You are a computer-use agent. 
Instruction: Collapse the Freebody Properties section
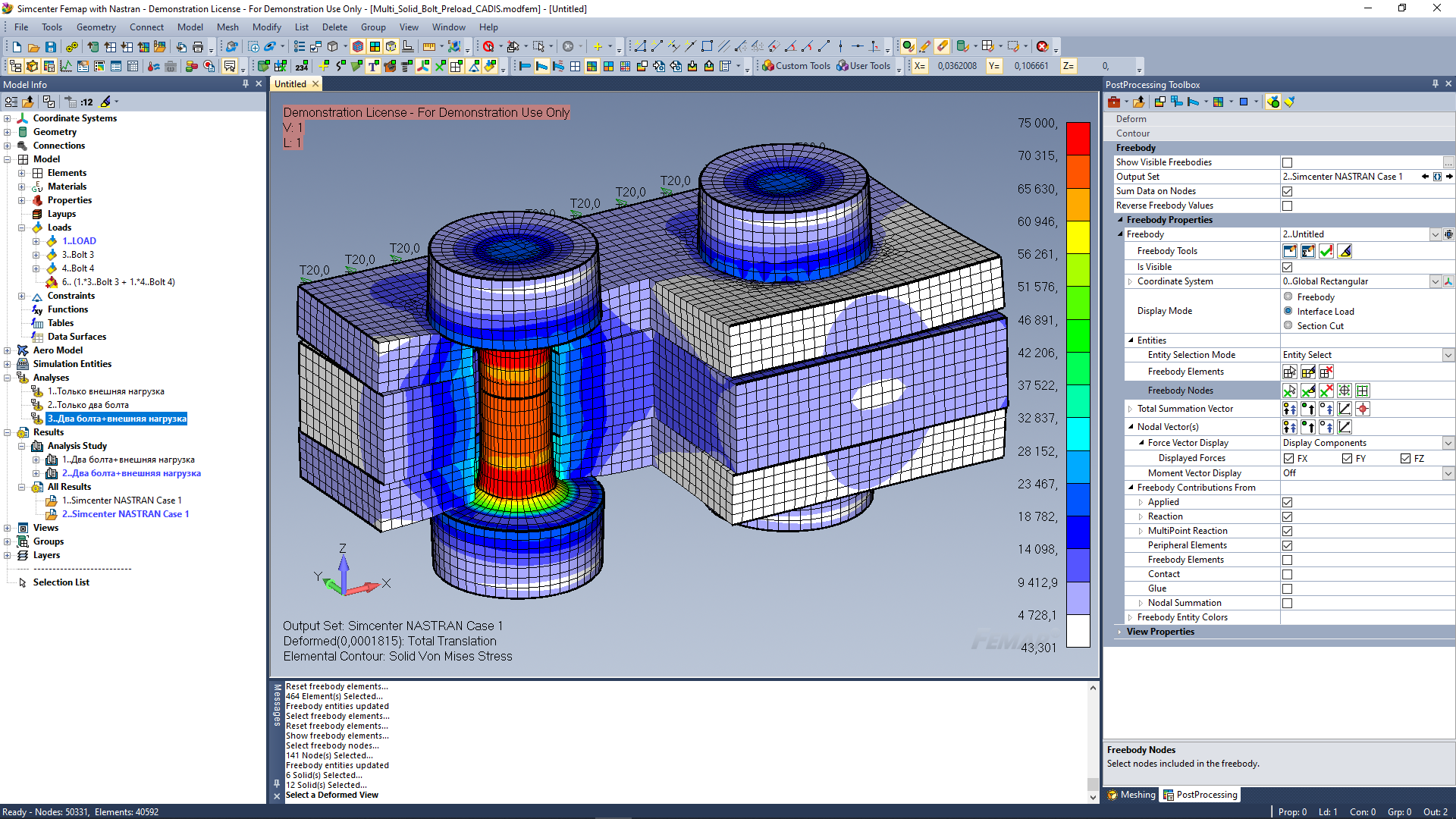(x=1120, y=219)
